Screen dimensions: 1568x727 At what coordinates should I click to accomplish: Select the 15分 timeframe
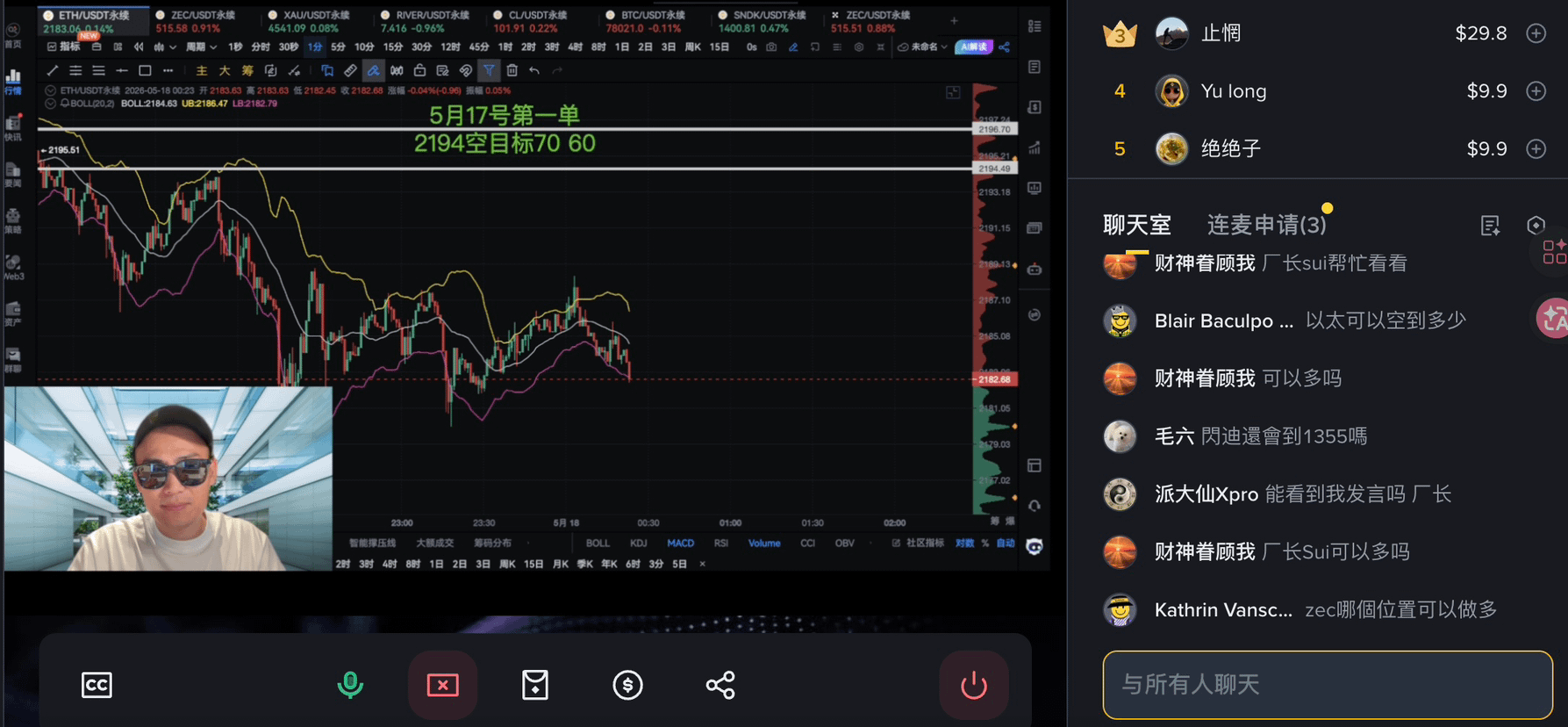(393, 47)
